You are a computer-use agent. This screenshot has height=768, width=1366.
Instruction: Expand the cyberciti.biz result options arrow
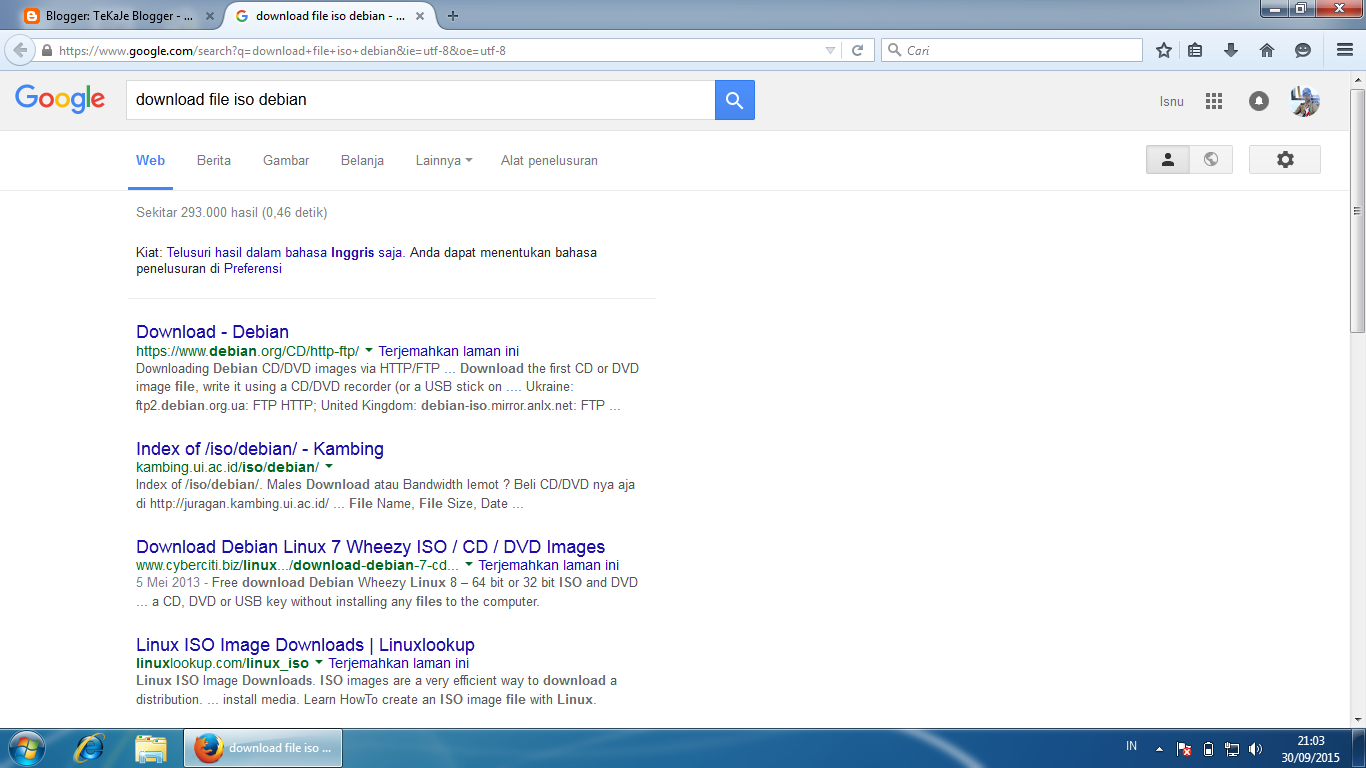tap(468, 565)
